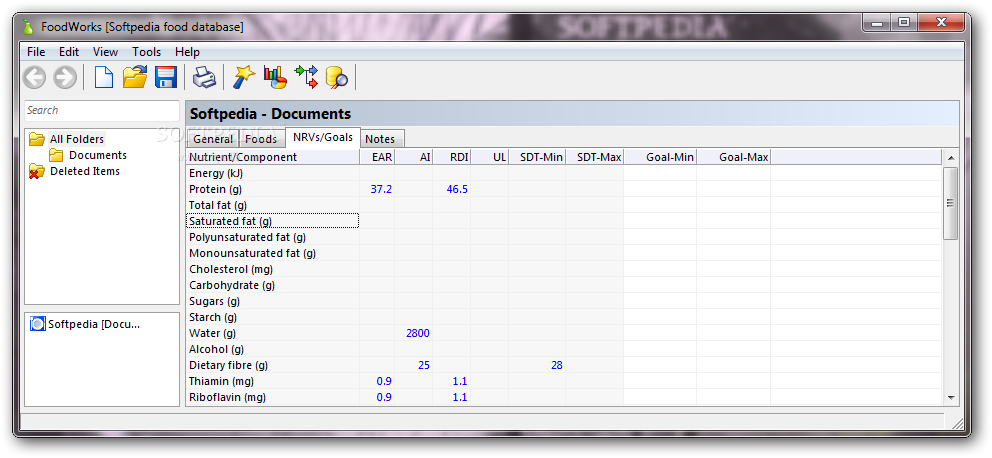The image size is (992, 458).
Task: Click the SDT-Max column header
Action: pos(595,157)
